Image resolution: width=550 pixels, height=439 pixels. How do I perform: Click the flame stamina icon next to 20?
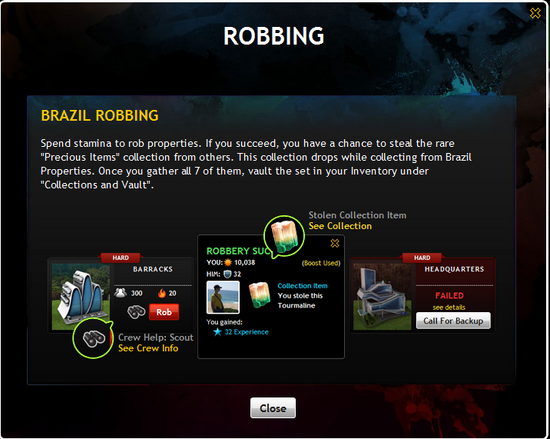(161, 293)
